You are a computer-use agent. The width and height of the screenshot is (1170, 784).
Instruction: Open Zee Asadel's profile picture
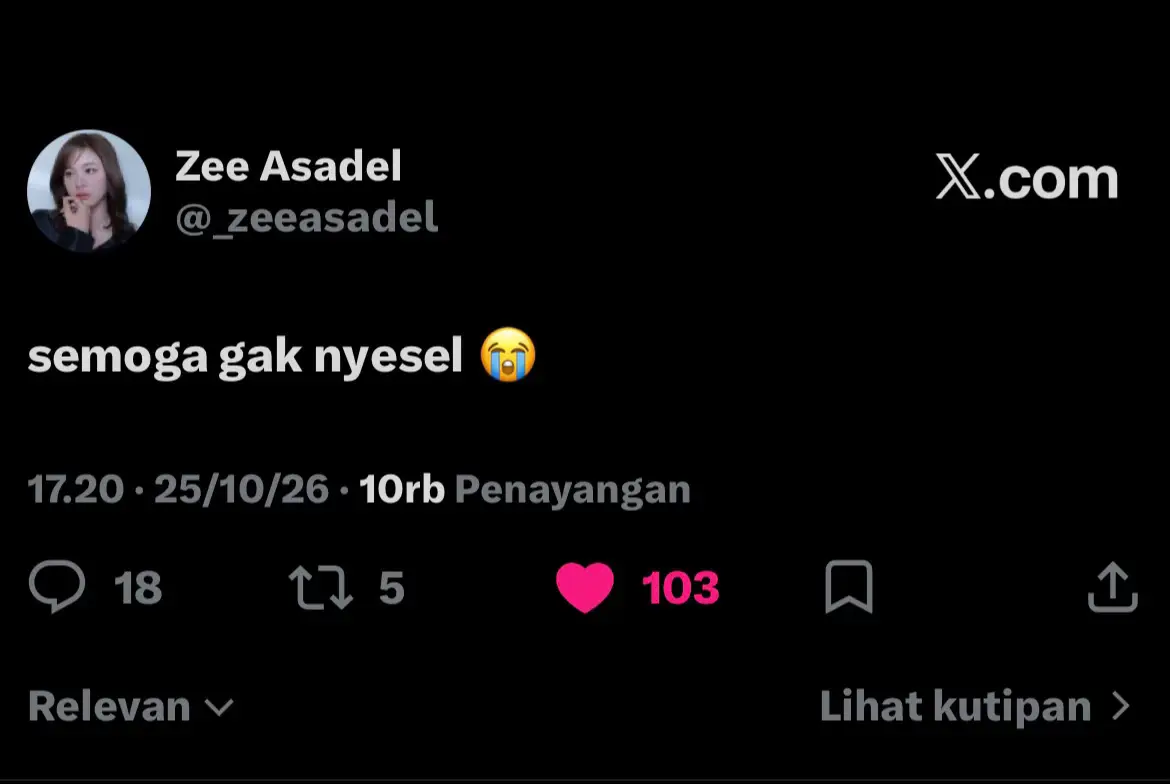pyautogui.click(x=89, y=191)
